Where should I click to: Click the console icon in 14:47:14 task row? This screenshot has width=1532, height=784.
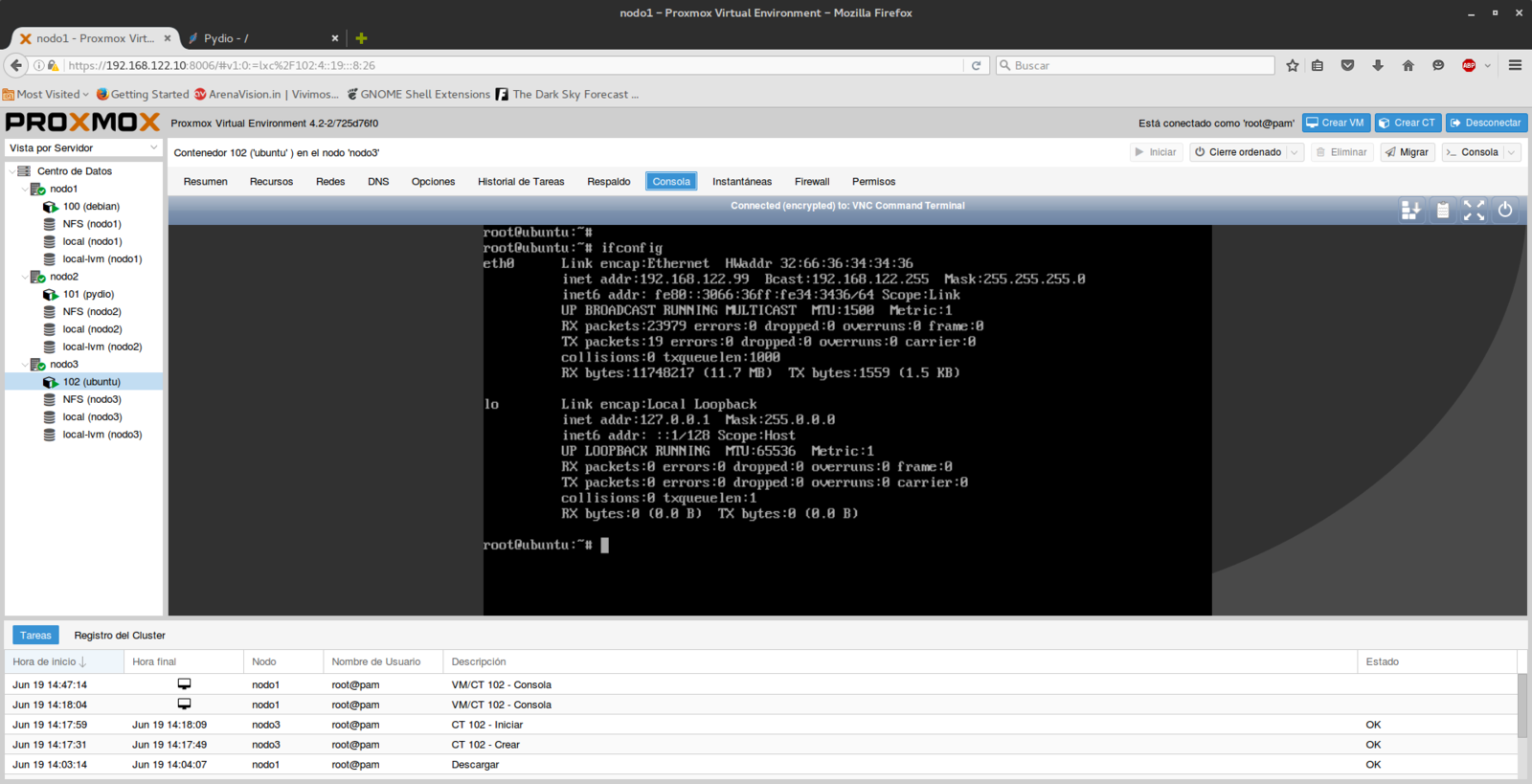coord(184,684)
